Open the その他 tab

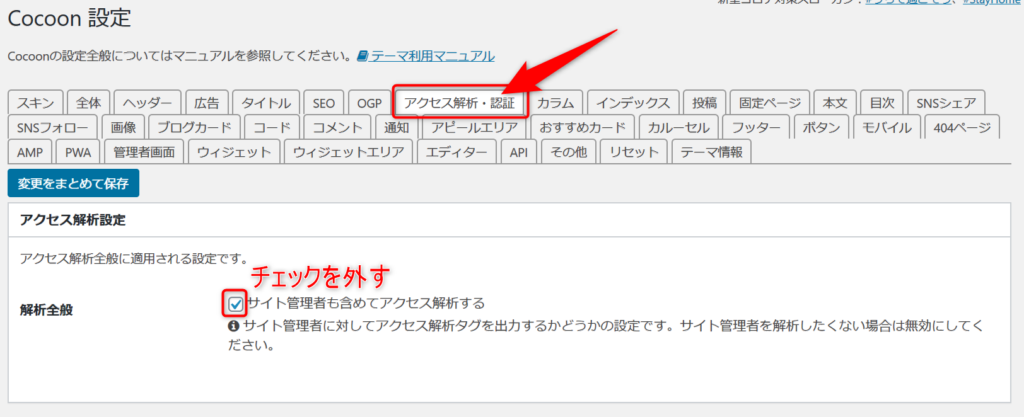(x=569, y=152)
